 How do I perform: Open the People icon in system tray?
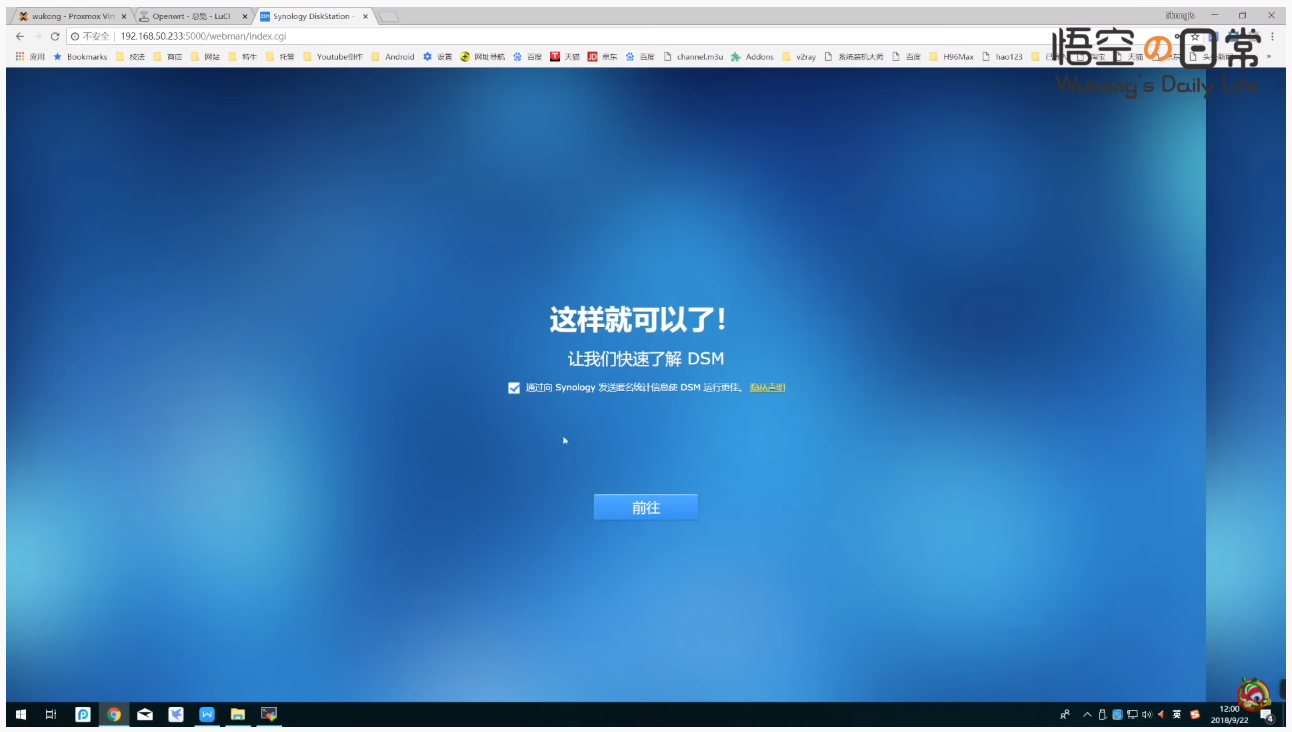click(1065, 714)
